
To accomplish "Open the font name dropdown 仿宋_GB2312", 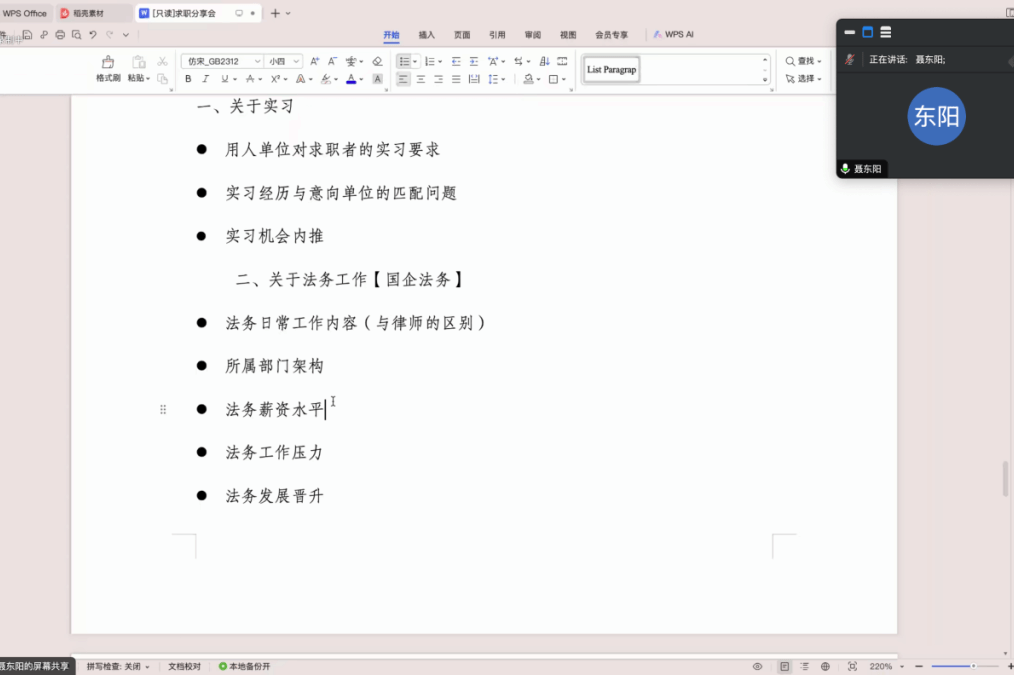I will [222, 61].
